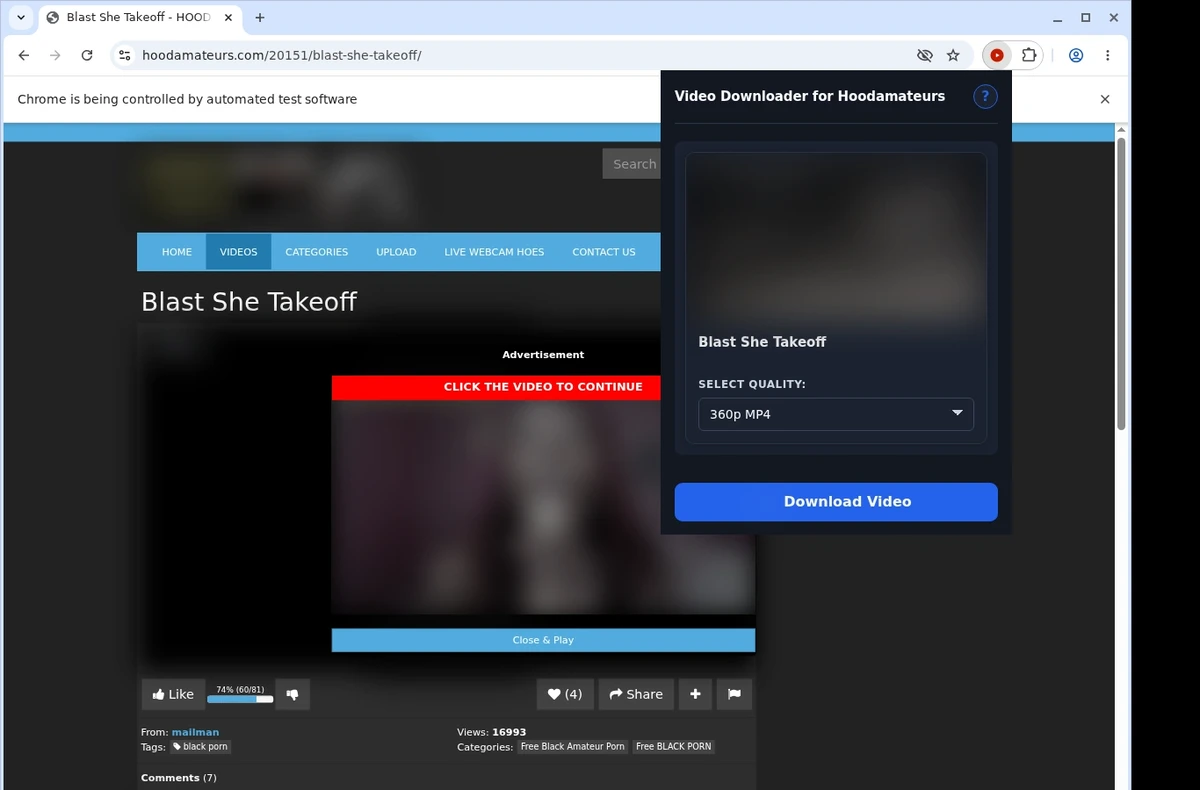1200x790 pixels.
Task: Click the SELECT QUALITY label
Action: point(752,384)
